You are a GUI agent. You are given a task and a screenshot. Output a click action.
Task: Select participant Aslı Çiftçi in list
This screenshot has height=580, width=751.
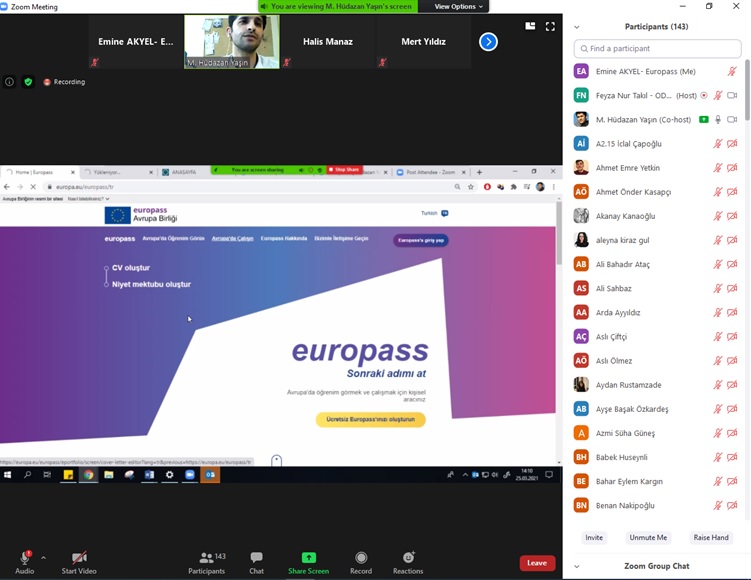[657, 337]
